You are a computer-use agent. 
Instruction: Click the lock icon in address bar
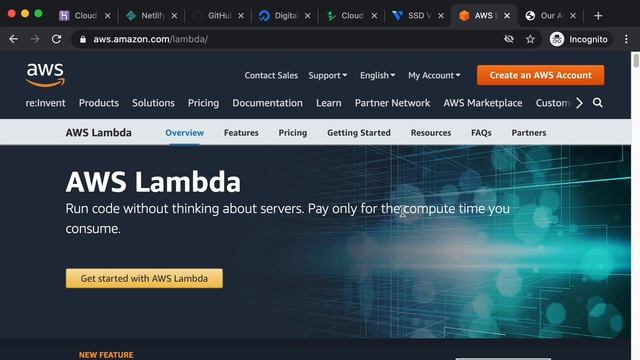[x=83, y=39]
